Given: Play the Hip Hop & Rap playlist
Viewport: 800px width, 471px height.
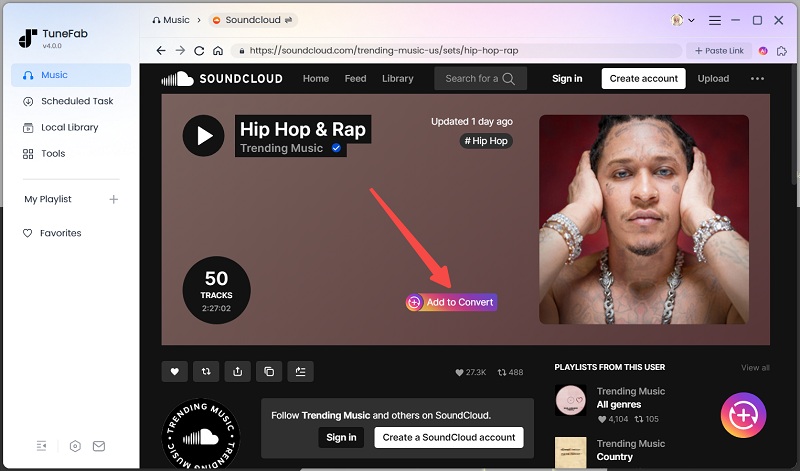Looking at the screenshot, I should coord(203,136).
